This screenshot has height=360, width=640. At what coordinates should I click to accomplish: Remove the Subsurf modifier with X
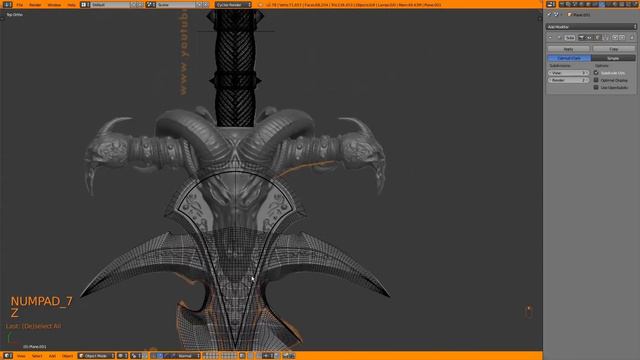pyautogui.click(x=632, y=38)
